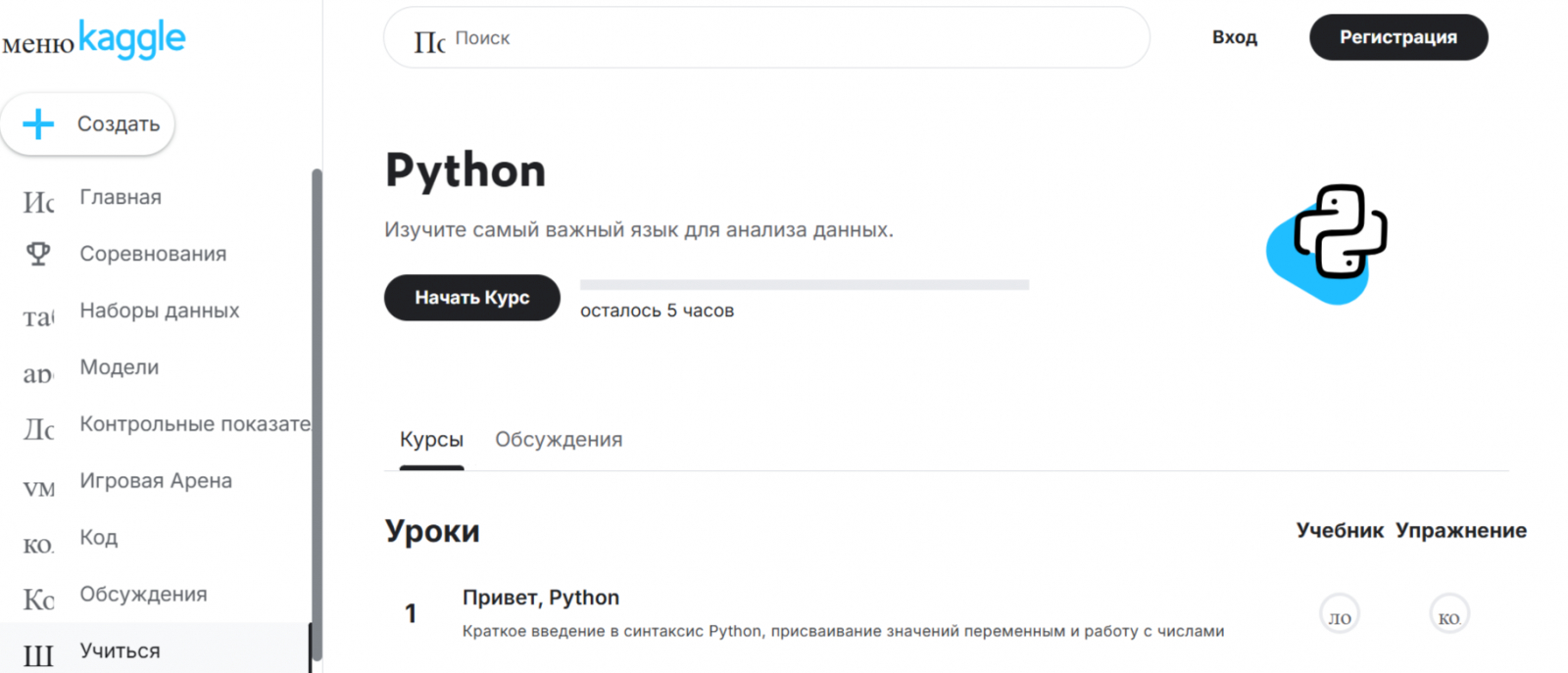
Task: Click into the Поиск search field
Action: (x=784, y=38)
